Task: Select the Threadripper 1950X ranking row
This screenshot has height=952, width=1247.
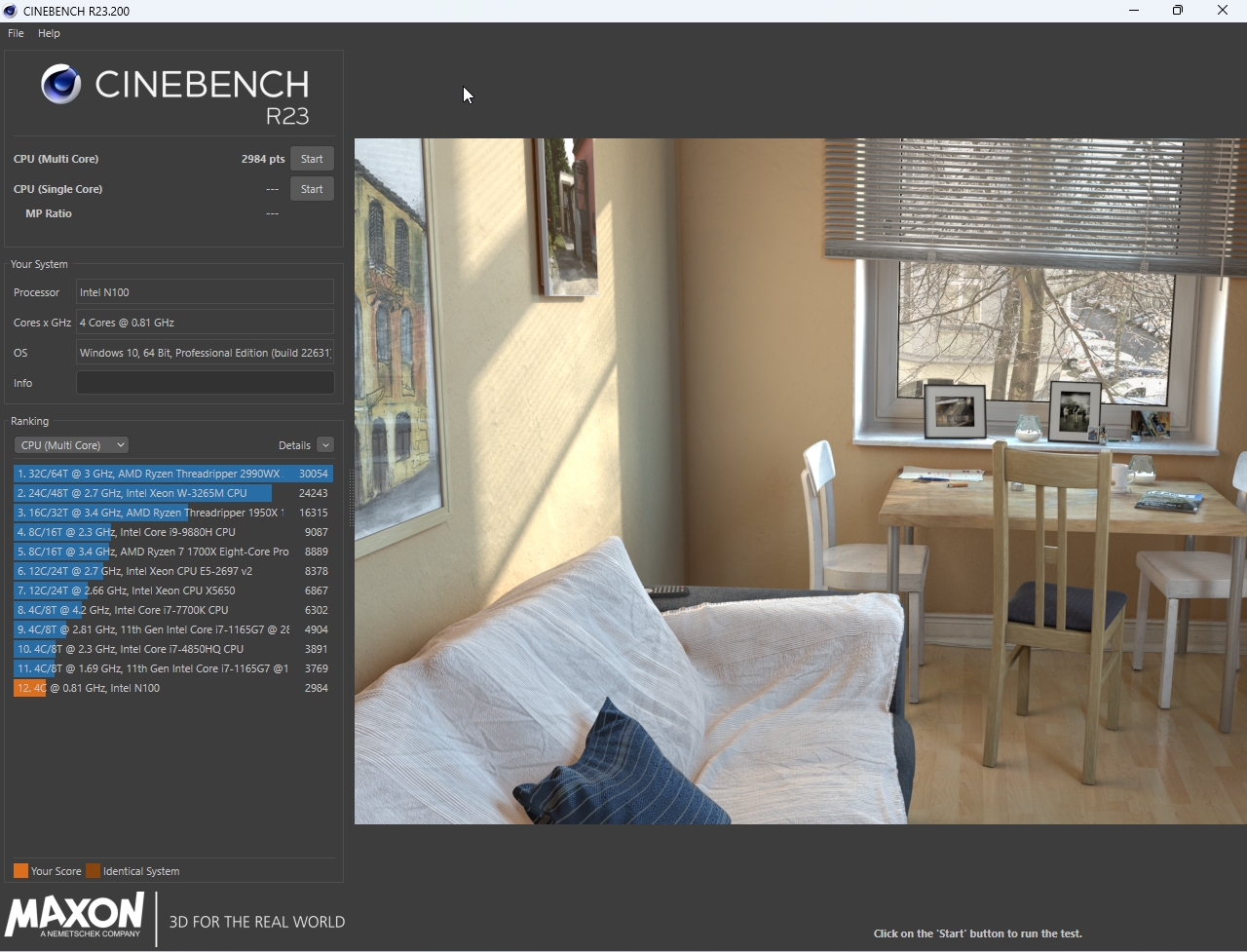Action: pyautogui.click(x=173, y=513)
